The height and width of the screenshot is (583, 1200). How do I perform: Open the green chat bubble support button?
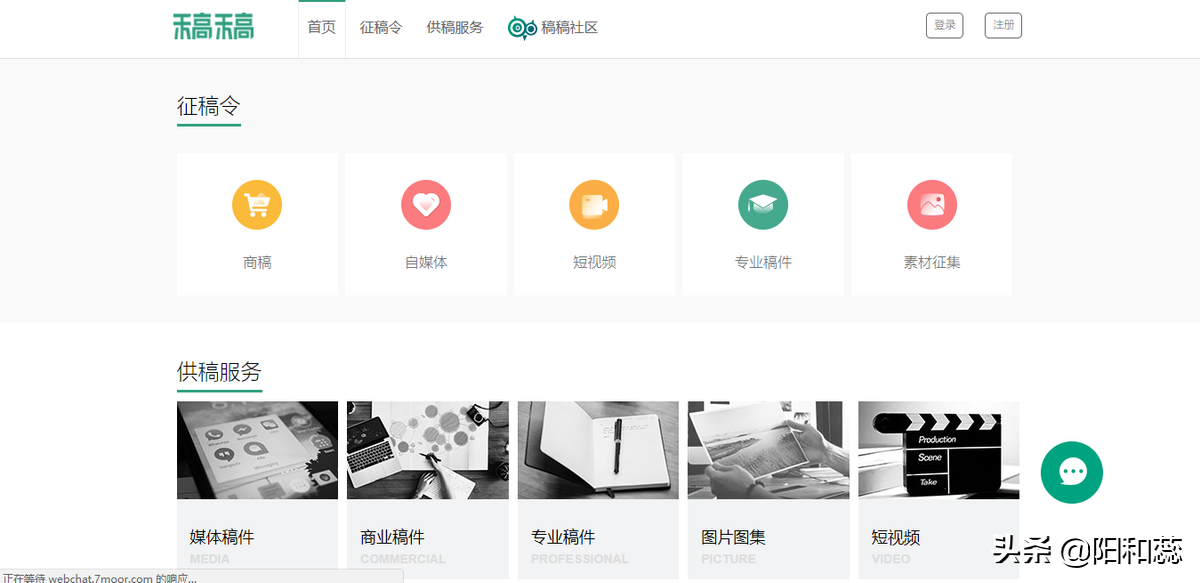point(1071,472)
